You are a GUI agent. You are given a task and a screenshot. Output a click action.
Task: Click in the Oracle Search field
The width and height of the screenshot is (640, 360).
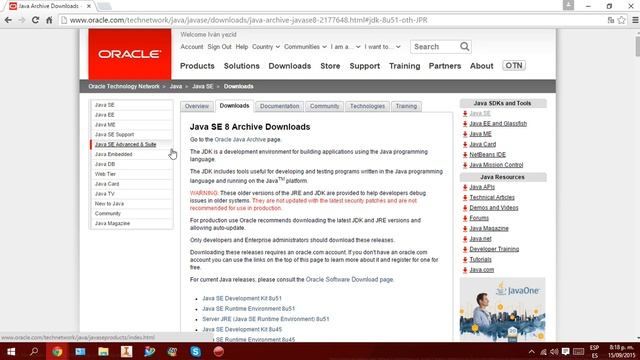tap(435, 47)
